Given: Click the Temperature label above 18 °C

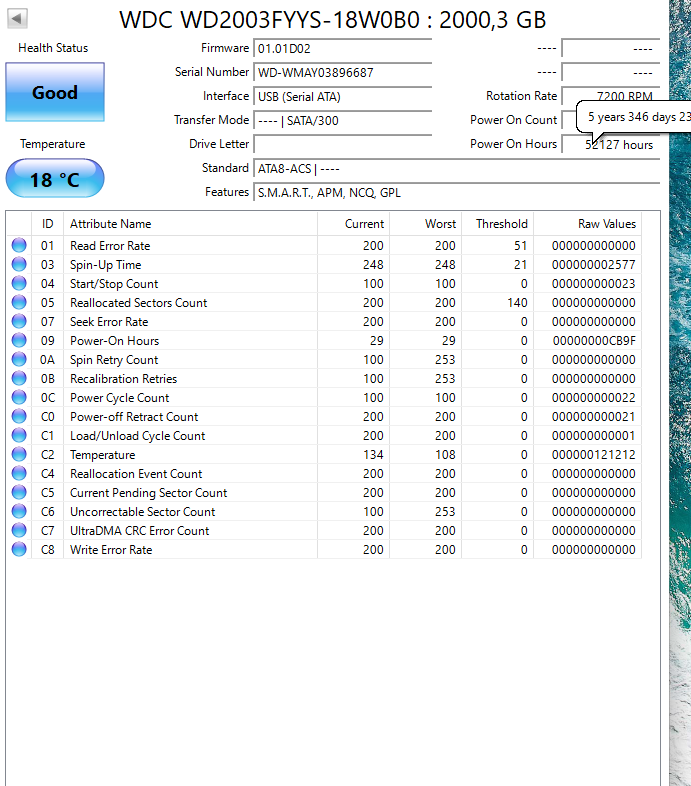Looking at the screenshot, I should tap(53, 144).
